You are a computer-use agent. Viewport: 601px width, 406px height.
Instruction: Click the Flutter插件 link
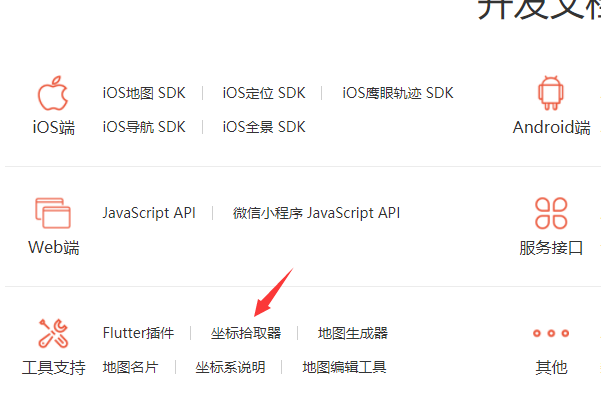138,333
